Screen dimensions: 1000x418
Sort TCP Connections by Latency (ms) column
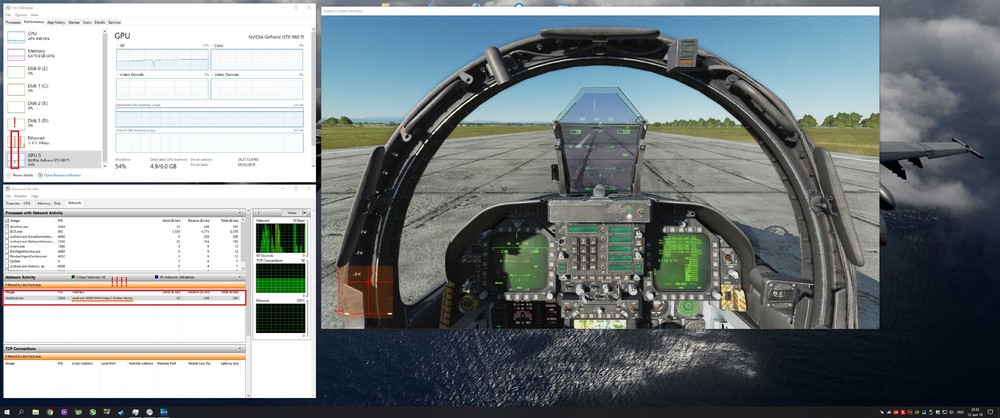coord(231,363)
